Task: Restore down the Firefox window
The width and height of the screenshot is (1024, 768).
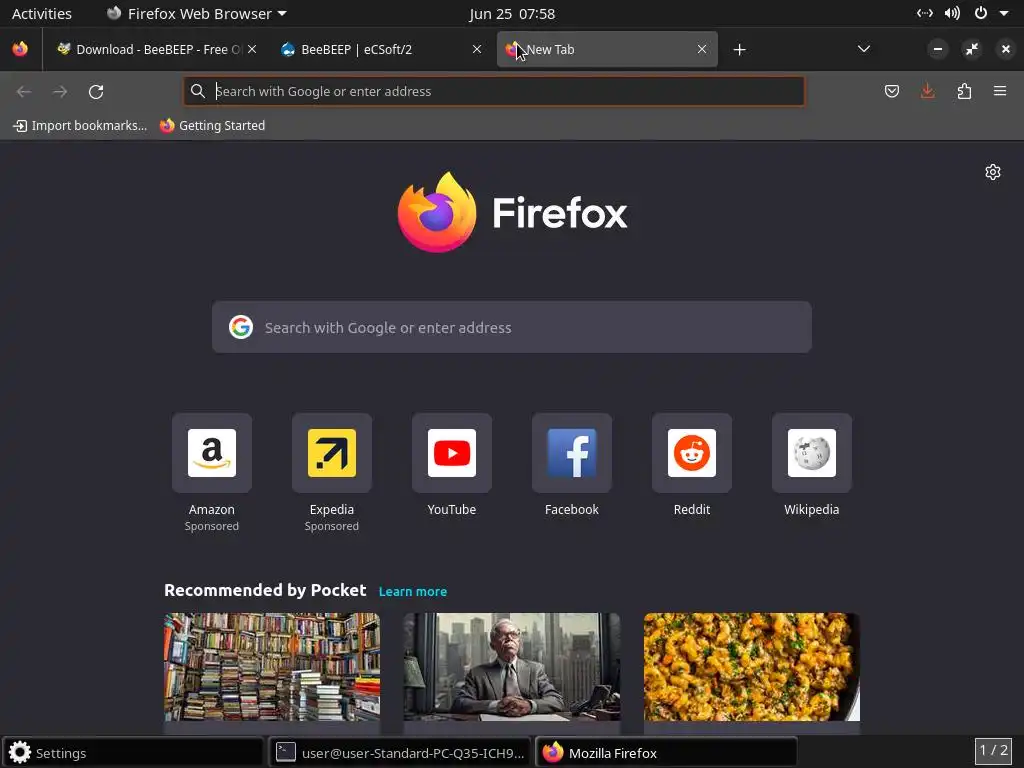Action: [972, 49]
